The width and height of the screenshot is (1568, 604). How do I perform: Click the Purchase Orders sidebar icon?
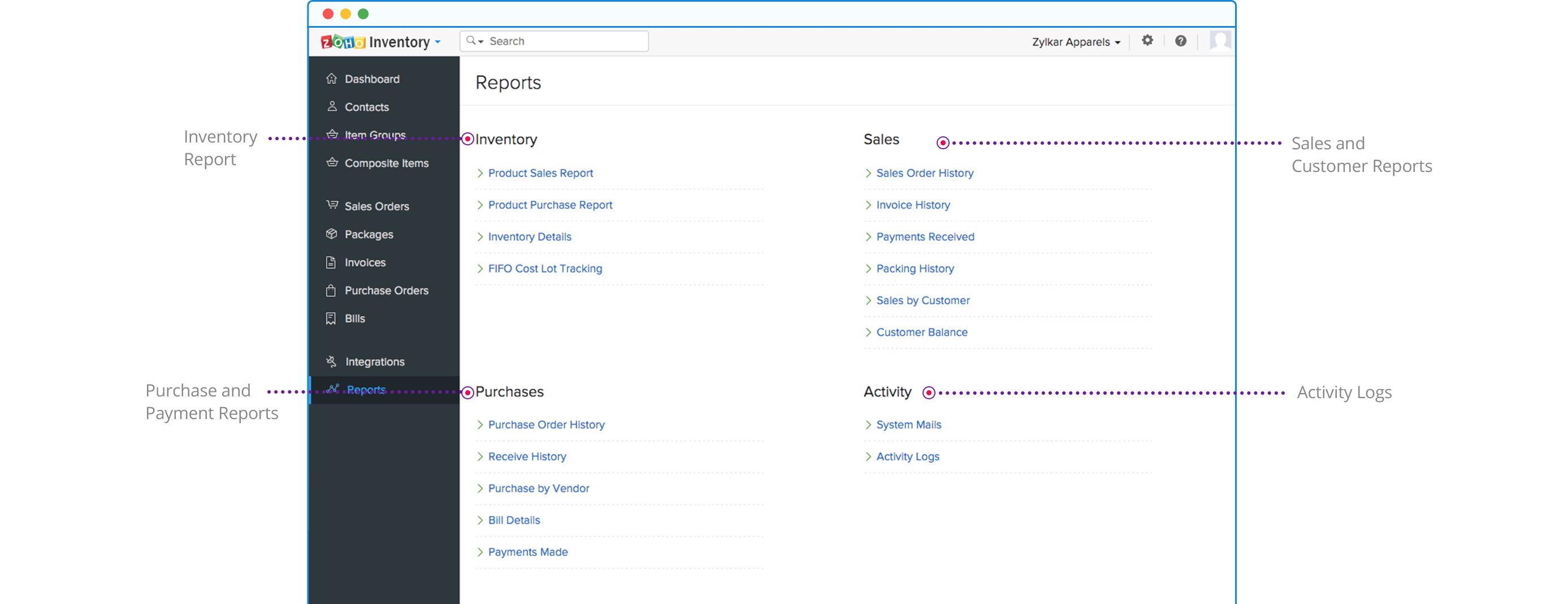(332, 291)
